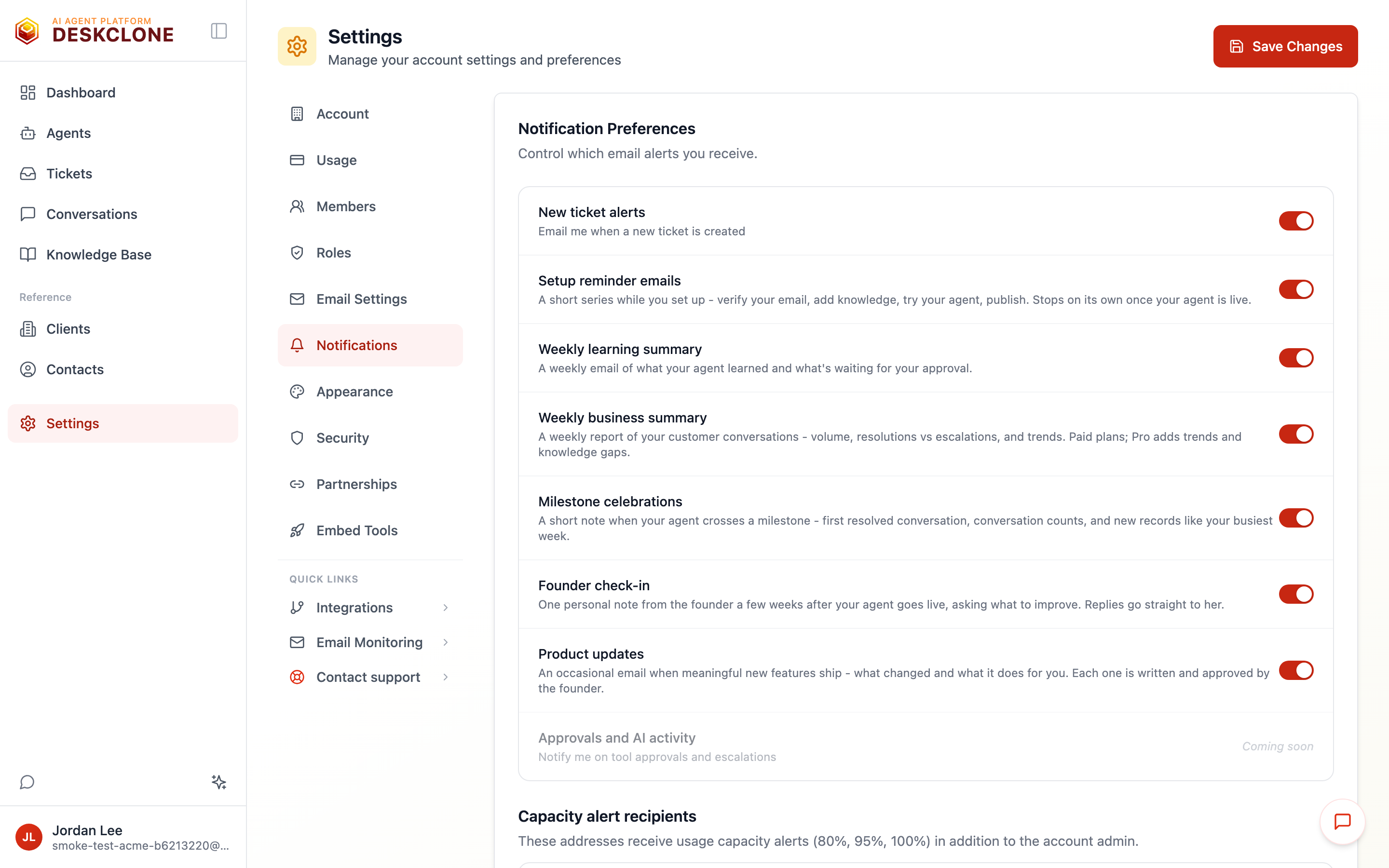Image resolution: width=1389 pixels, height=868 pixels.
Task: Click the Settings gear header icon
Action: point(297,46)
